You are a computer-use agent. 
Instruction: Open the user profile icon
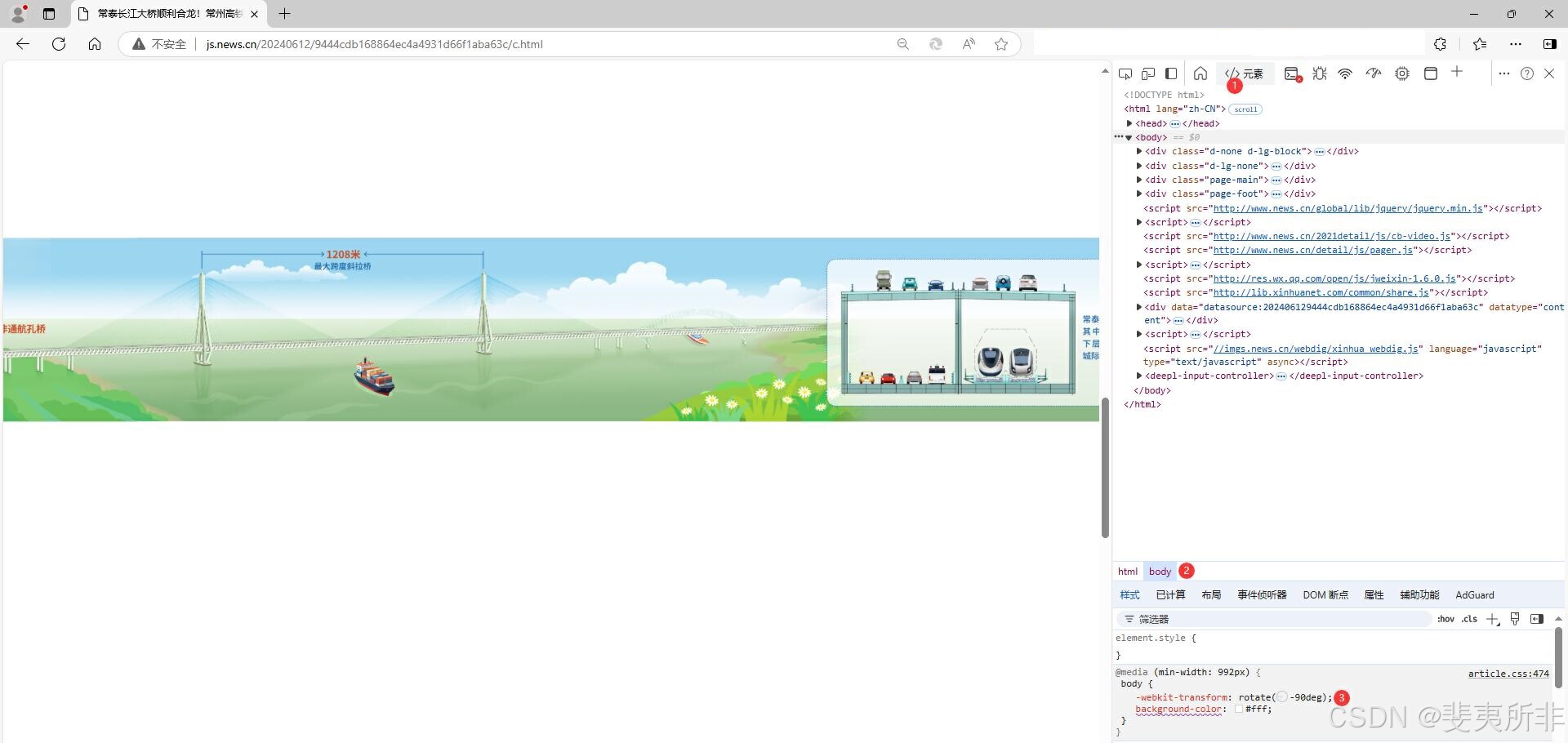tap(18, 14)
